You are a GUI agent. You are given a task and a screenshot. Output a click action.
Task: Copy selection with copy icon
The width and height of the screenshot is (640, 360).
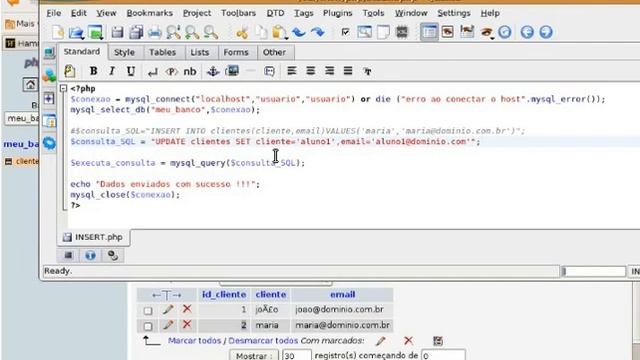click(x=261, y=32)
